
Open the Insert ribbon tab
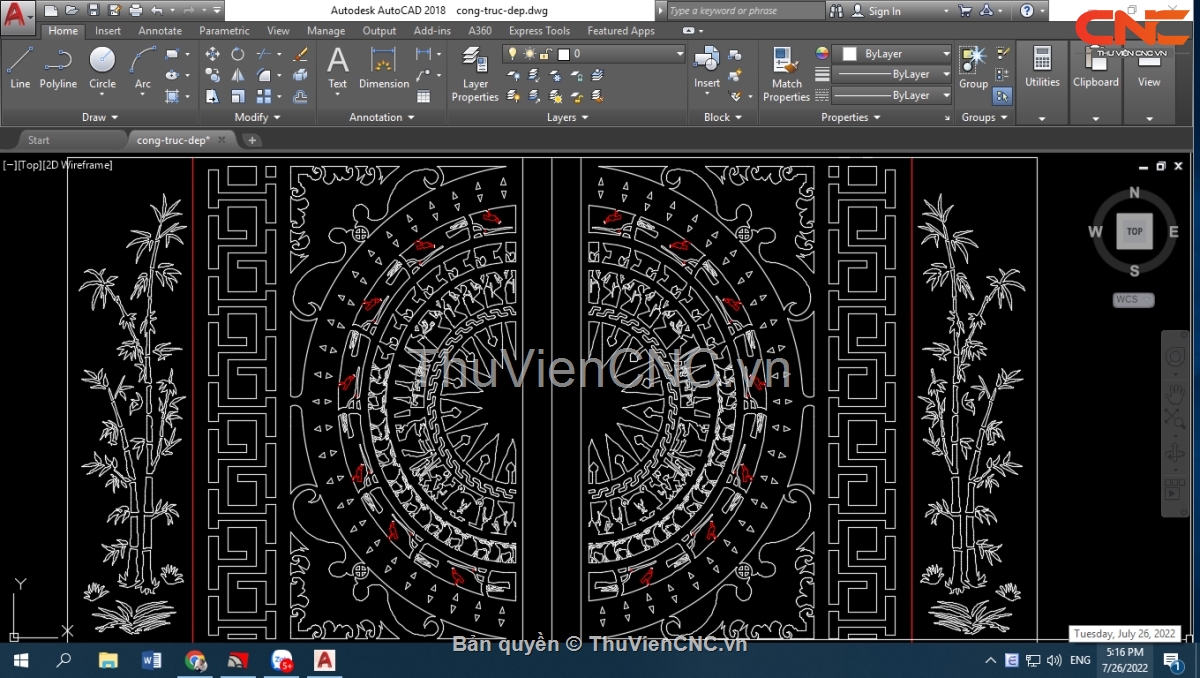point(108,31)
